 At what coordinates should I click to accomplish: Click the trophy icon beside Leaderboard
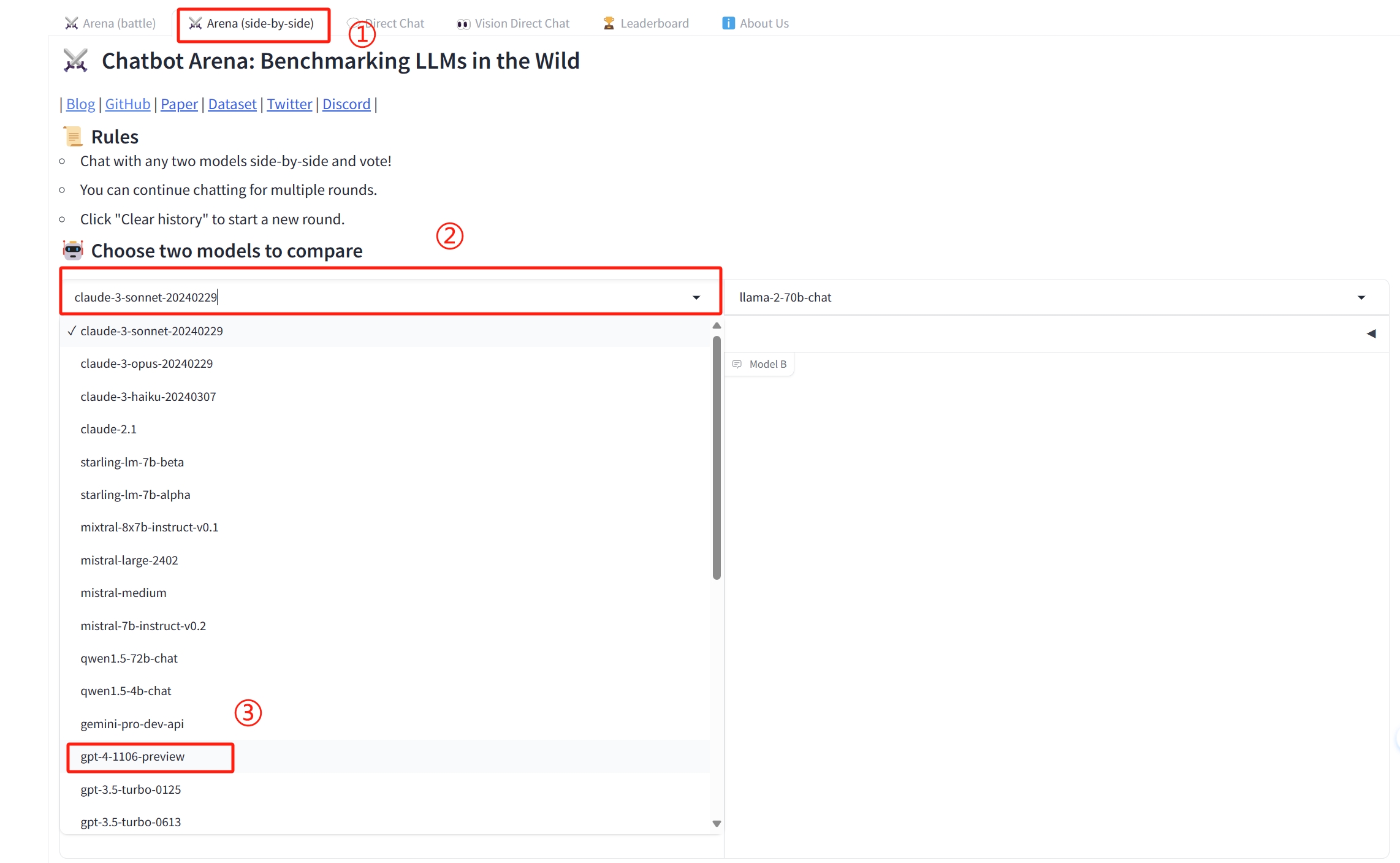(x=608, y=23)
